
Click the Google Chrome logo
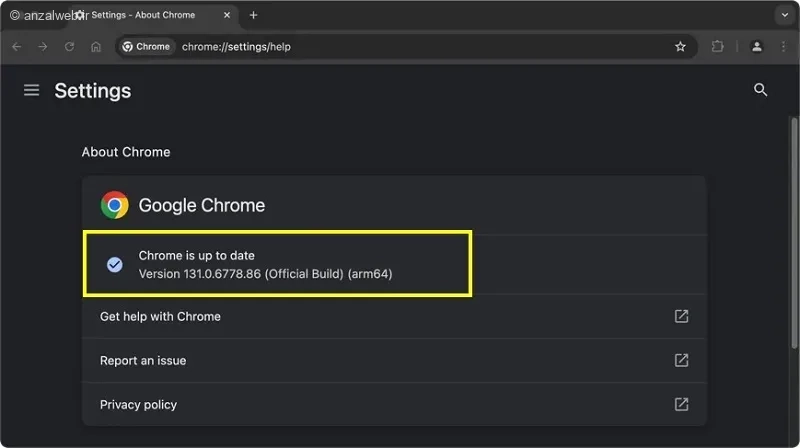(x=115, y=205)
